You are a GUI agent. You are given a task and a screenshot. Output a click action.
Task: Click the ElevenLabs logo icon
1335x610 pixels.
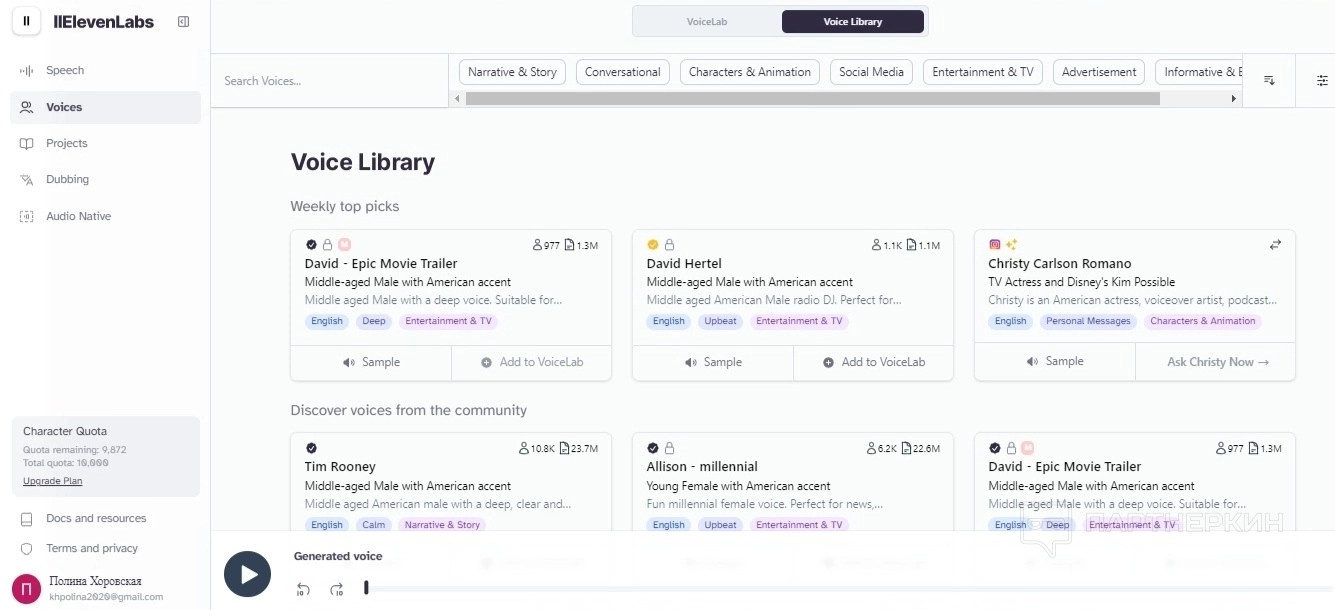(x=27, y=21)
